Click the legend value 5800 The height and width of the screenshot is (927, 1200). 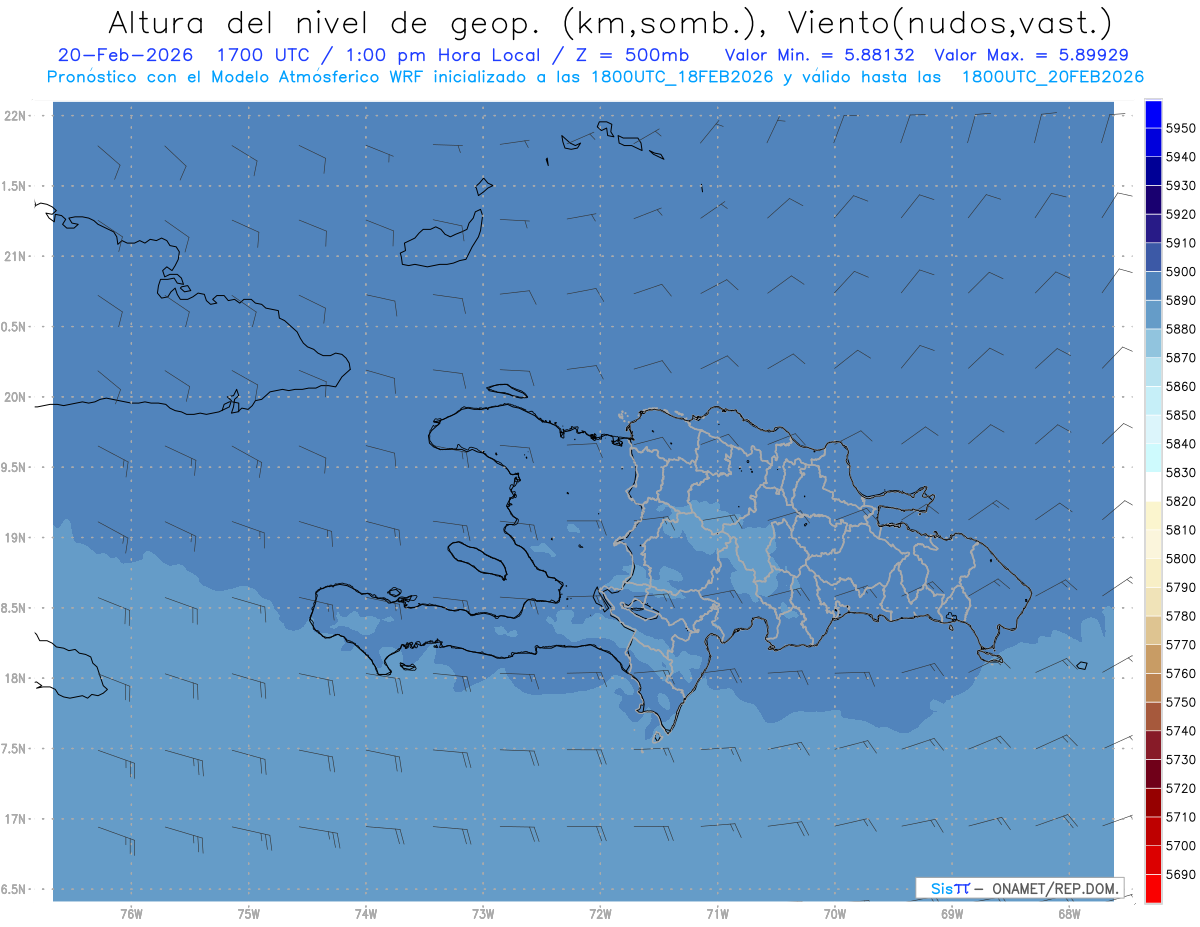[1180, 559]
